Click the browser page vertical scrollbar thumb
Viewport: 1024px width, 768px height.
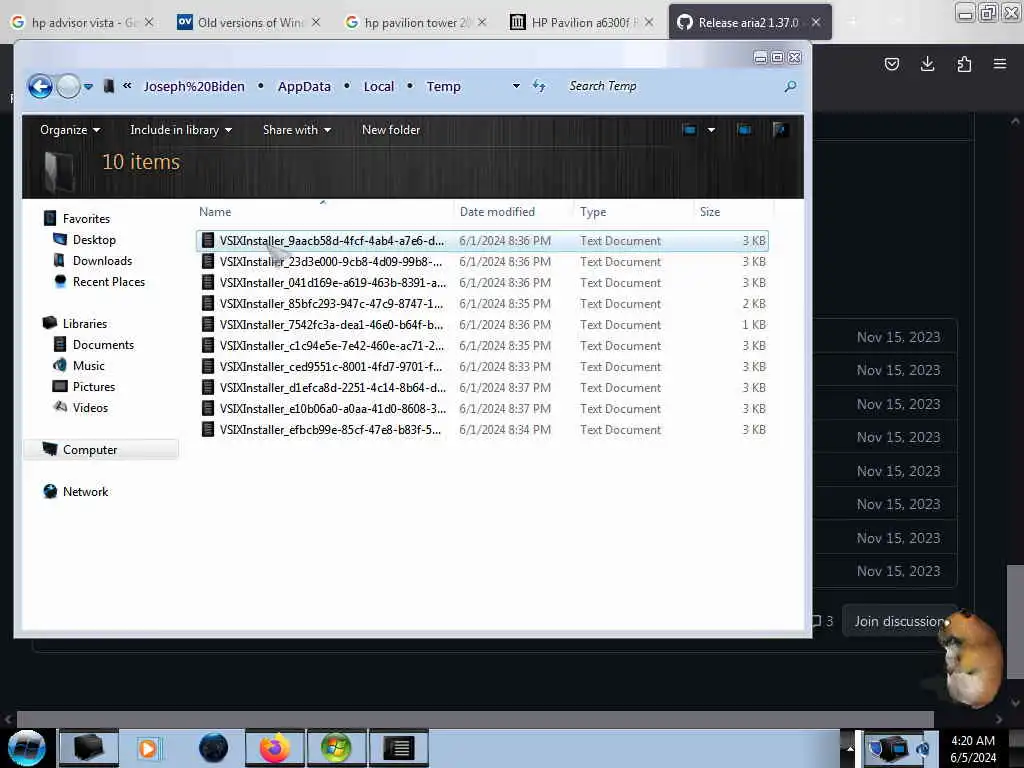1015,622
